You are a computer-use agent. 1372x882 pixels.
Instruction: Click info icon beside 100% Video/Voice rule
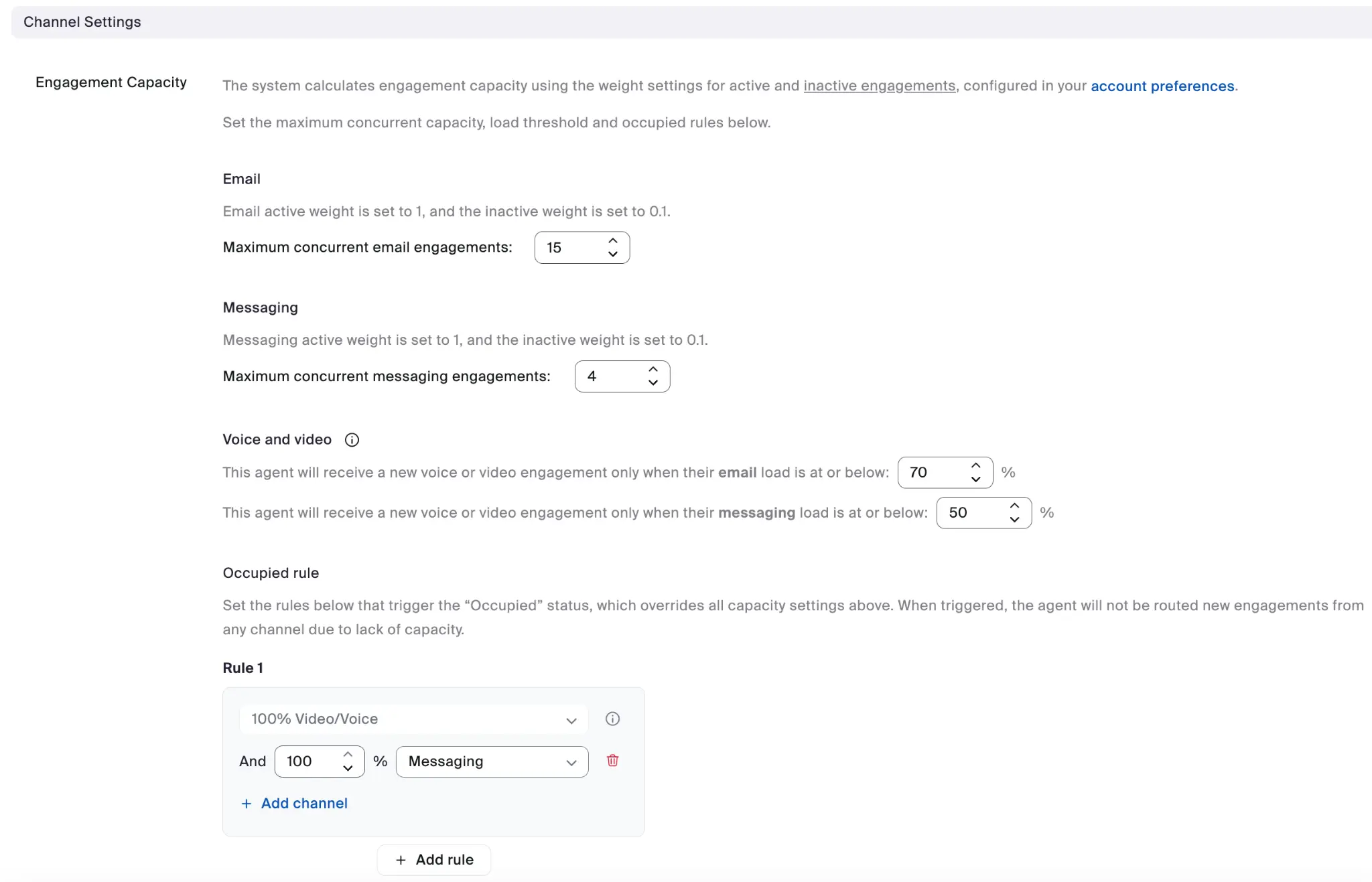tap(612, 719)
